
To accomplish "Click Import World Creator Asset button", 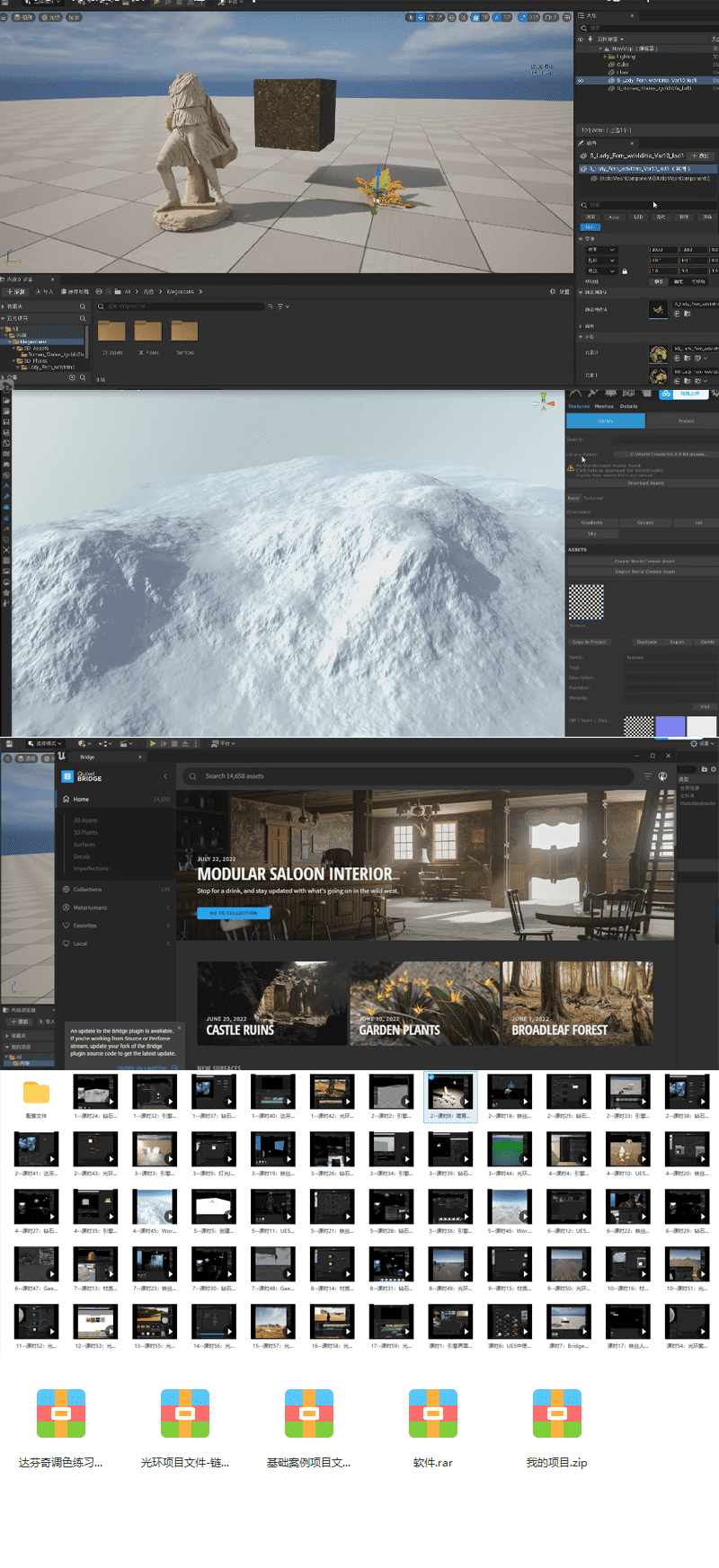I will 644,571.
